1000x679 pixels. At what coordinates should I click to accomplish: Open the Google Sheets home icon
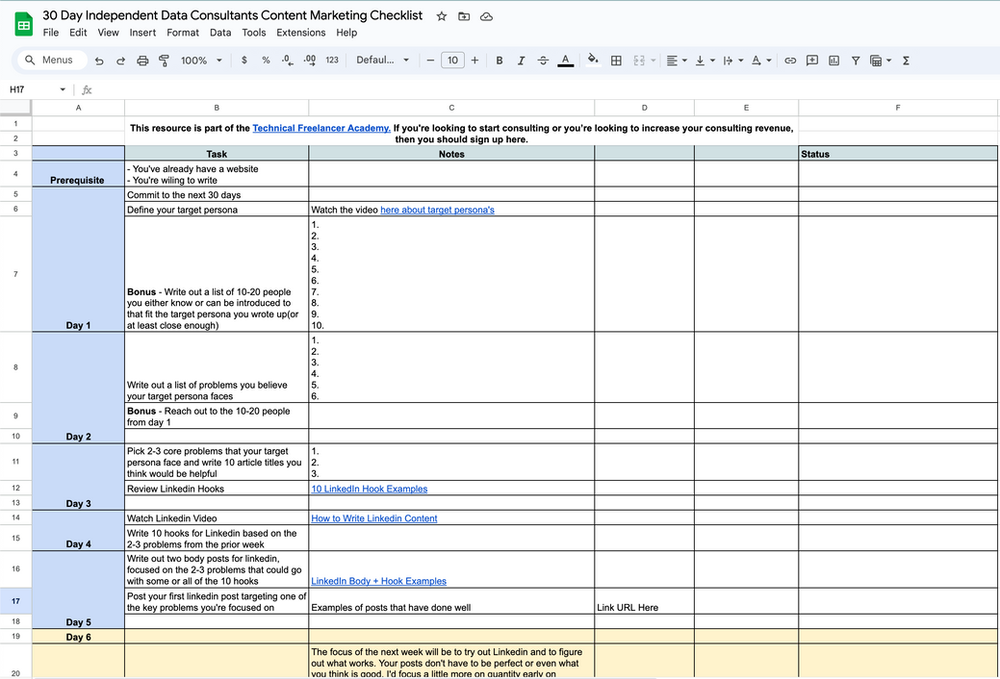(24, 24)
